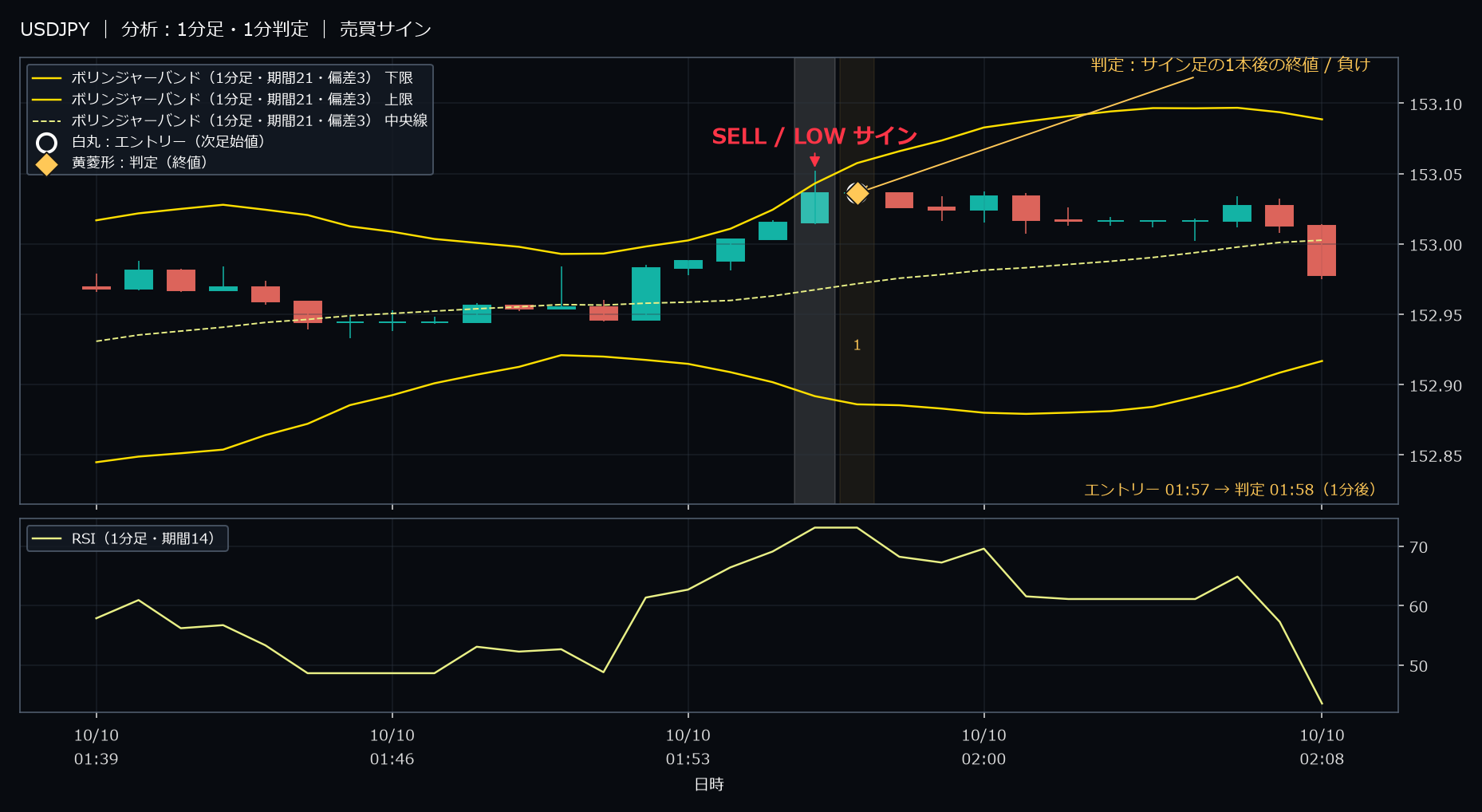Viewport: 1482px width, 812px height.
Task: Click the white circle entry legend marker
Action: click(47, 143)
